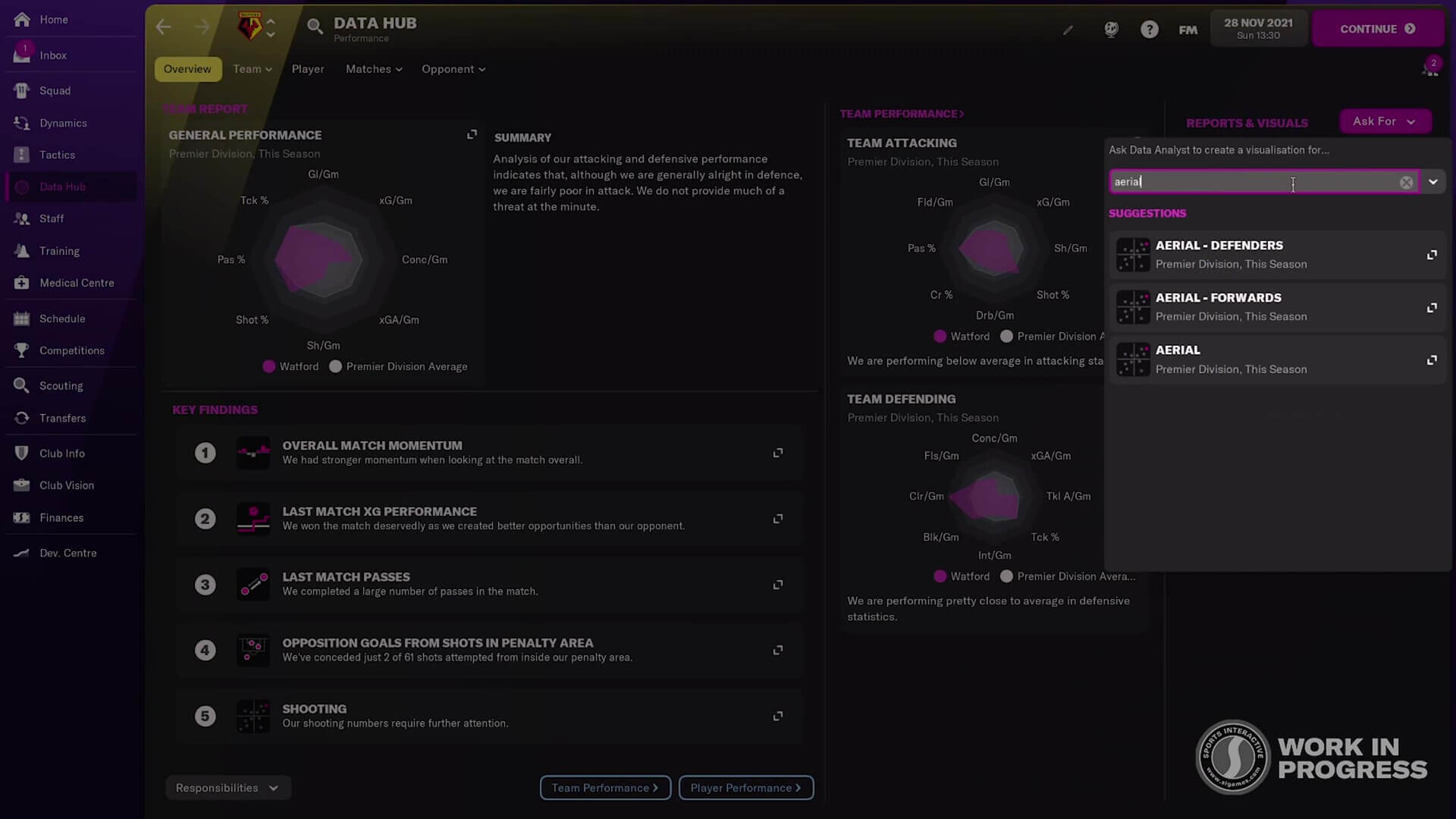Clear the aerial search text with X icon
Image resolution: width=1456 pixels, height=819 pixels.
(1406, 183)
